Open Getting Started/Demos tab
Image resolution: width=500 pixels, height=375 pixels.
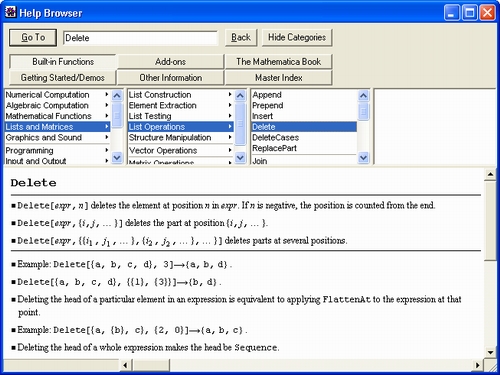point(63,78)
